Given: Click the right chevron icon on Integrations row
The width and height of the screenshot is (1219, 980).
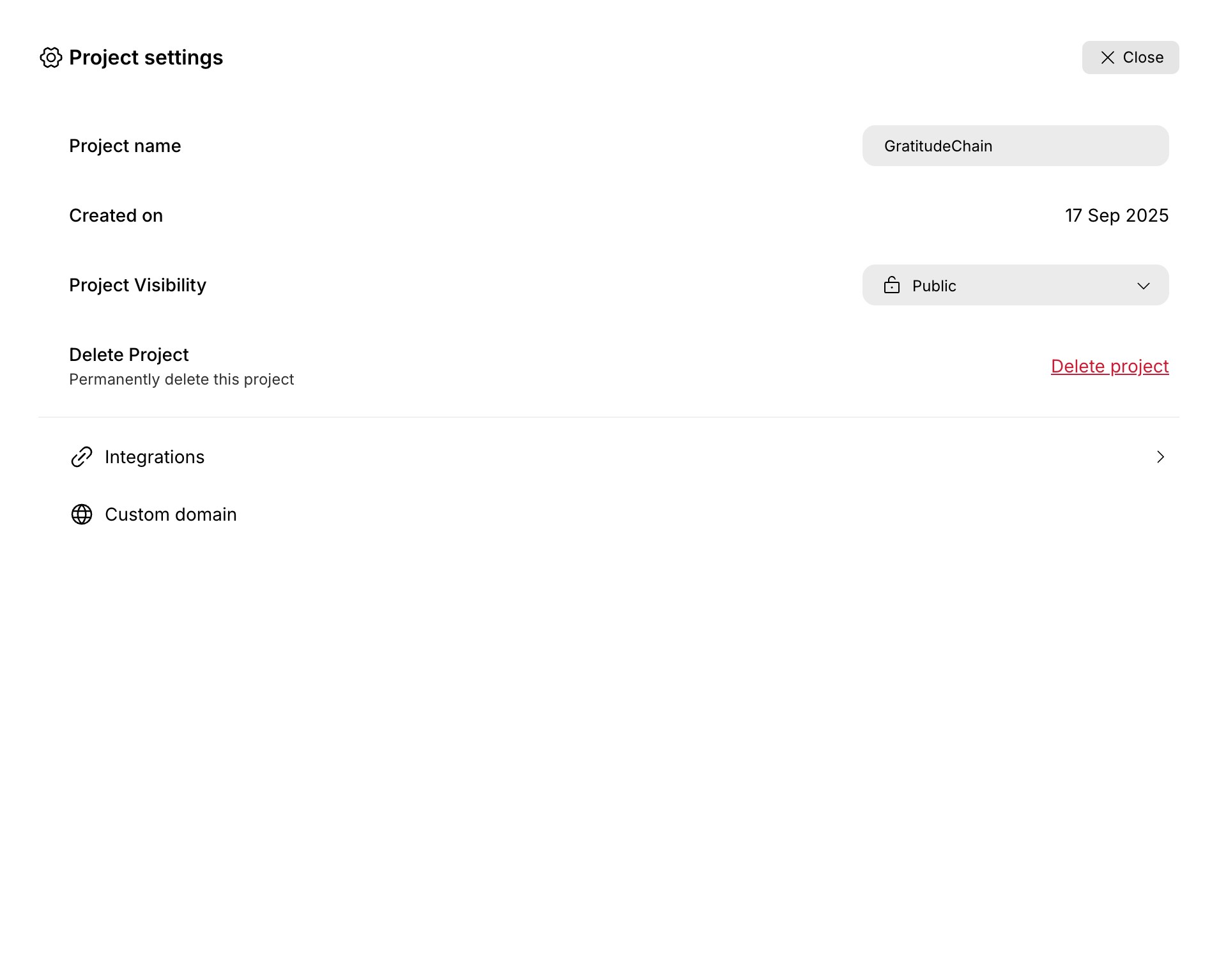Looking at the screenshot, I should [x=1161, y=457].
